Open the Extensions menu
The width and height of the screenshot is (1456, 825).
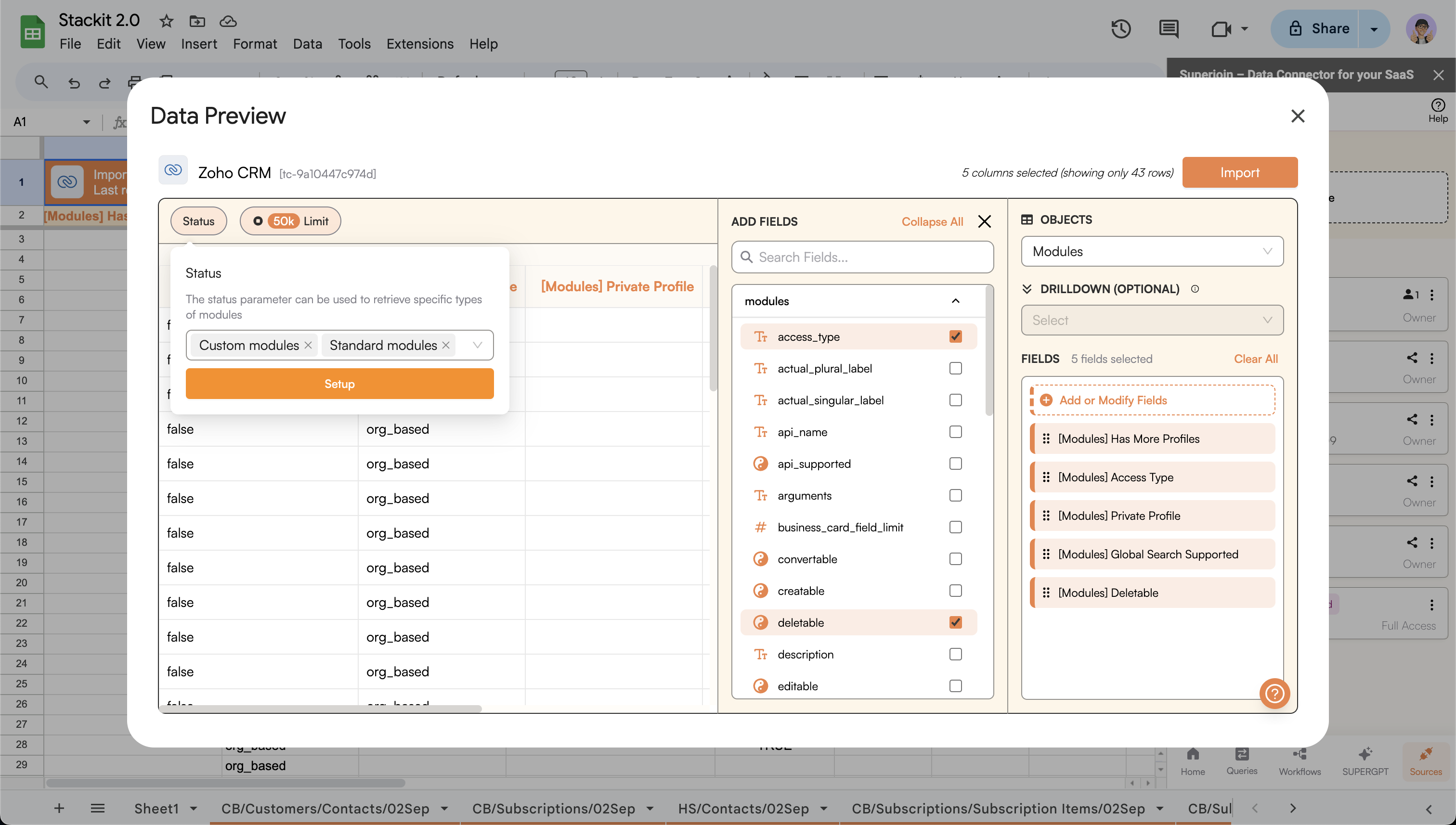click(x=419, y=44)
